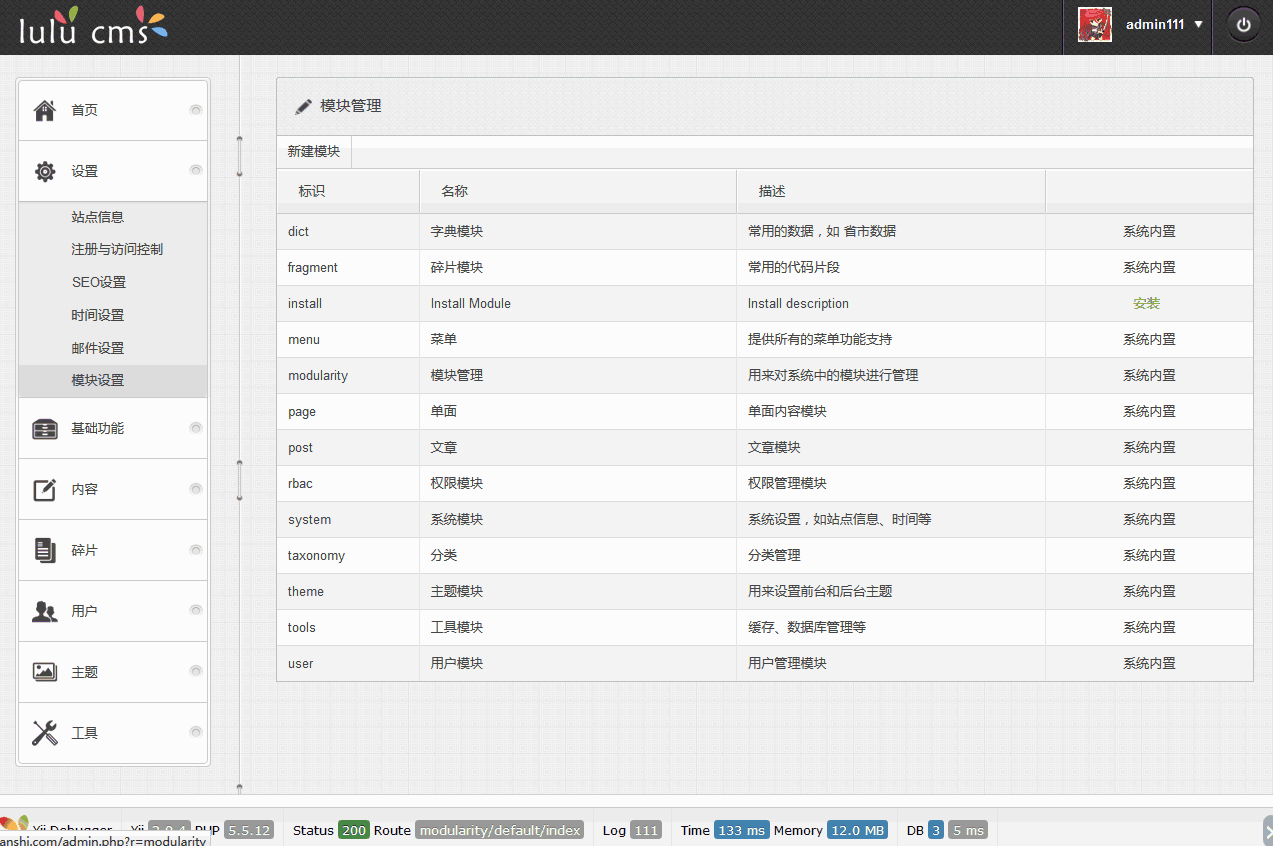Click the 新建模块 button

tap(314, 152)
